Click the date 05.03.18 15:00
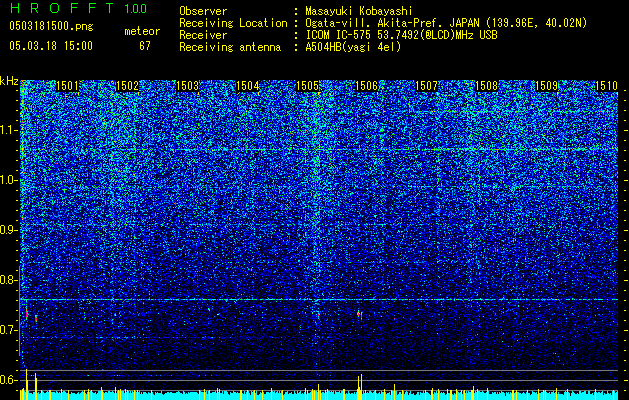 point(51,45)
